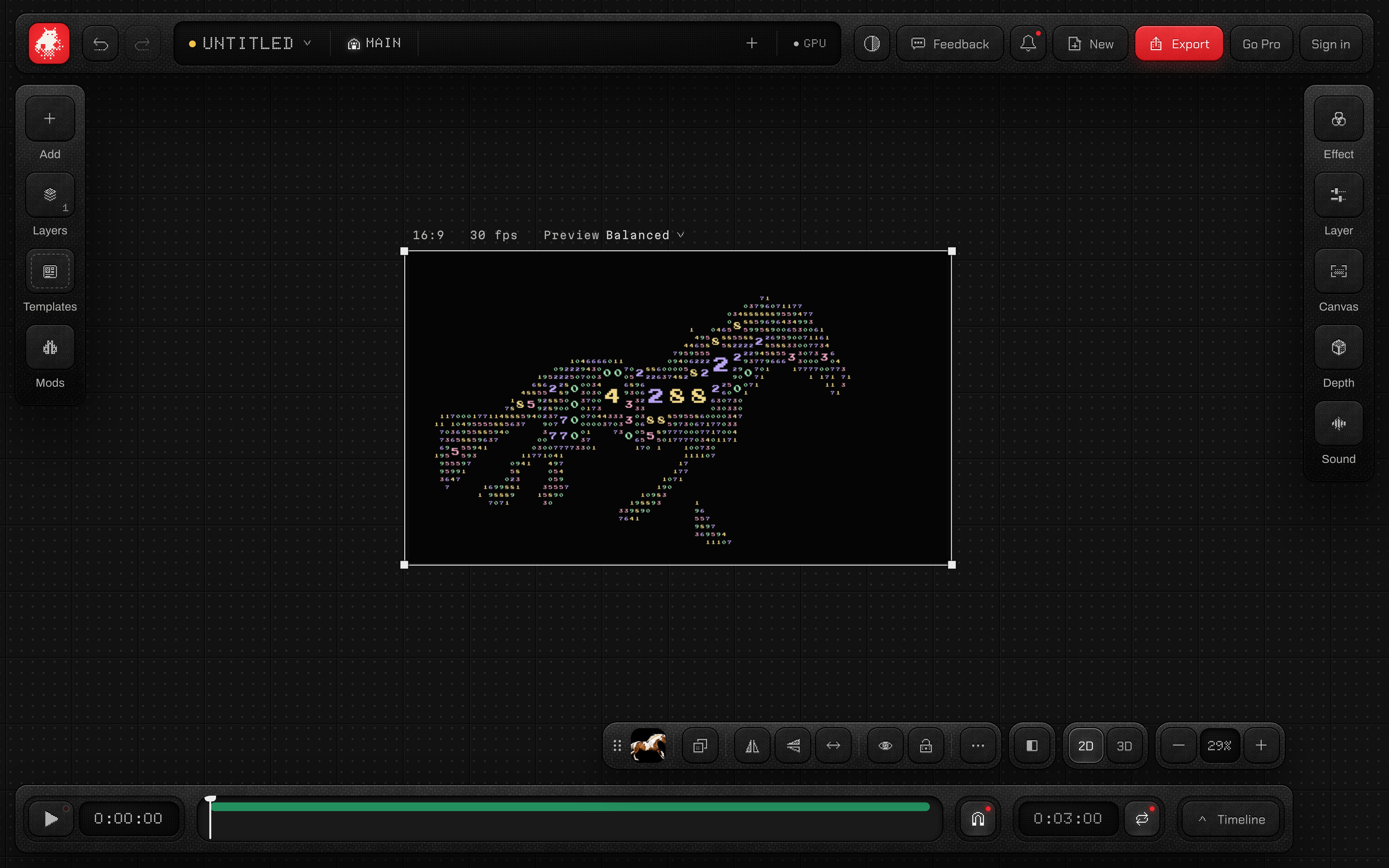Add a new scene tab with plus
Viewport: 1389px width, 868px height.
pos(752,44)
